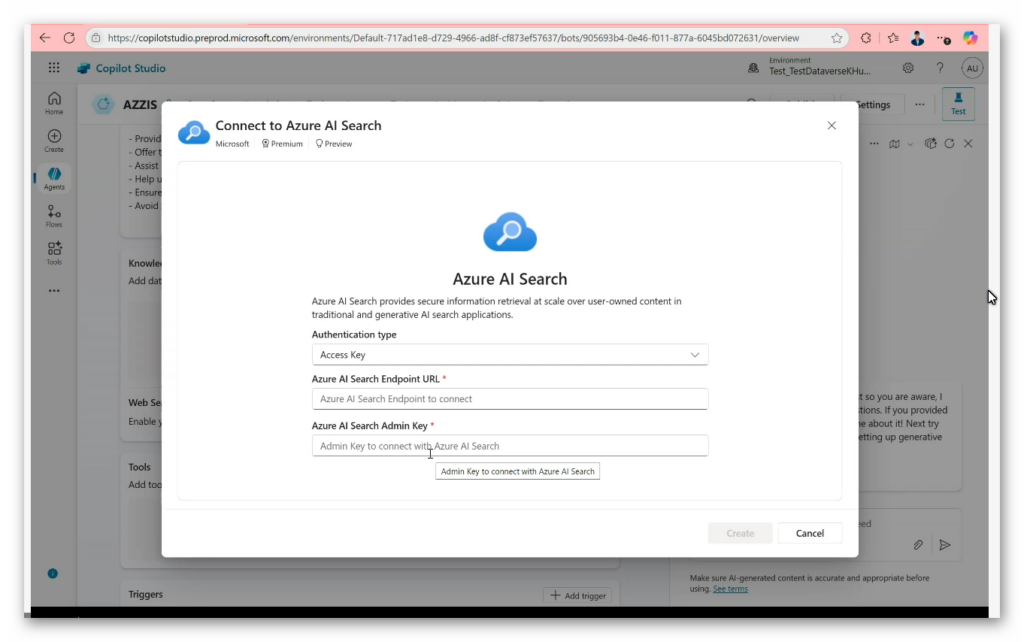This screenshot has height=642, width=1024.
Task: Go back using the browser back arrow
Action: [x=44, y=38]
